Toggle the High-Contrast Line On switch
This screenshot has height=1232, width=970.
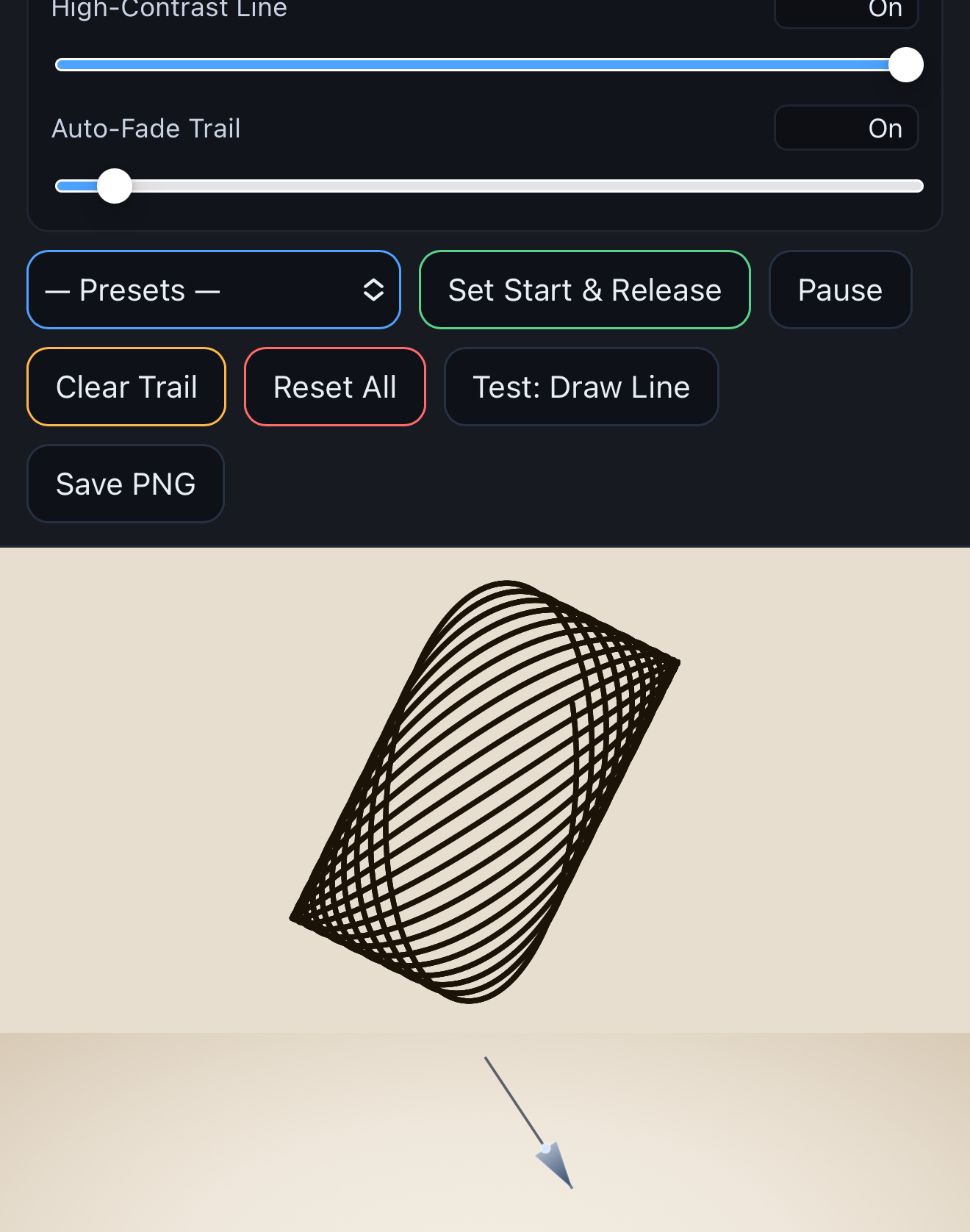[847, 10]
